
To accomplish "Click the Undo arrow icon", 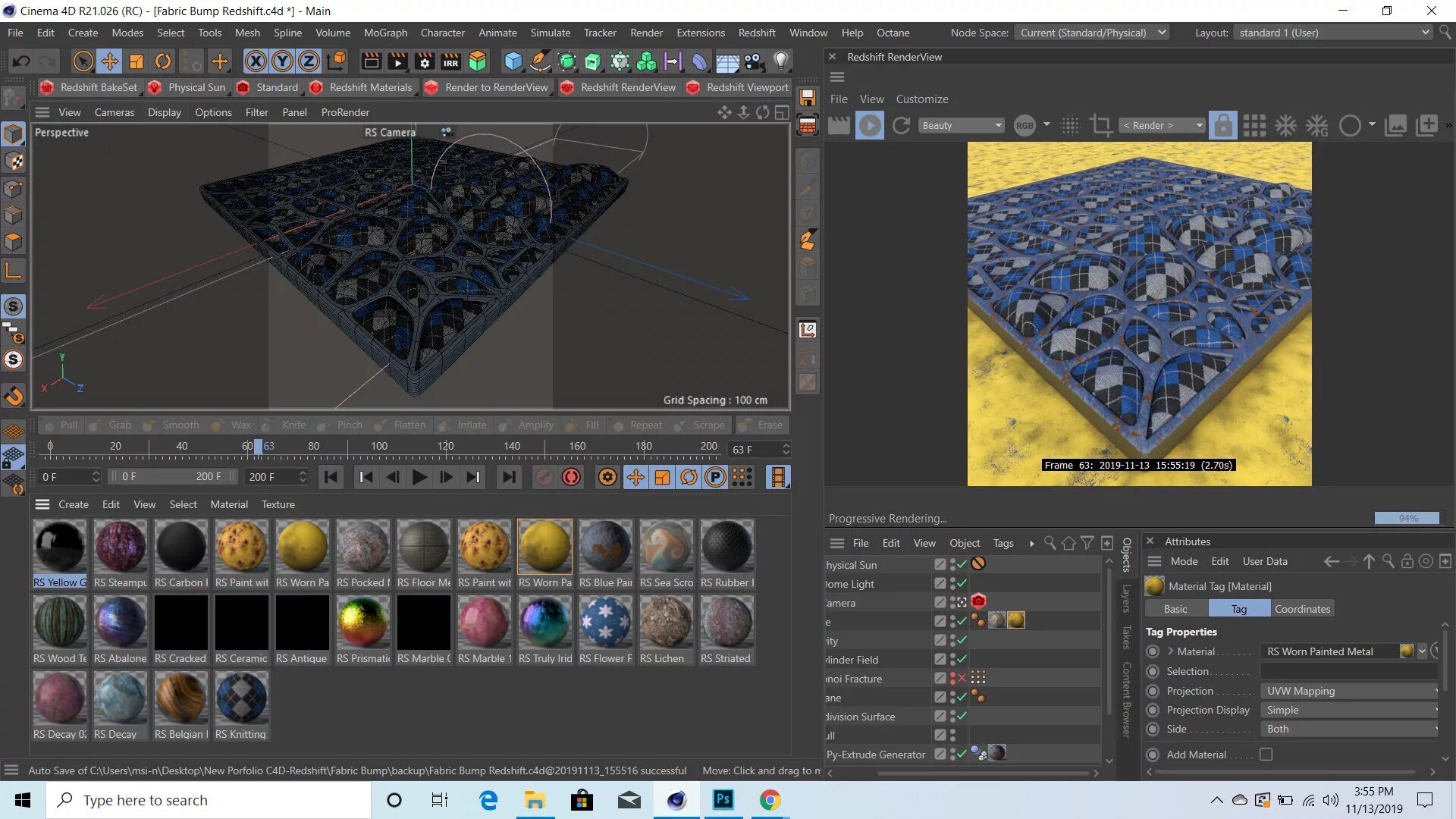I will click(21, 61).
